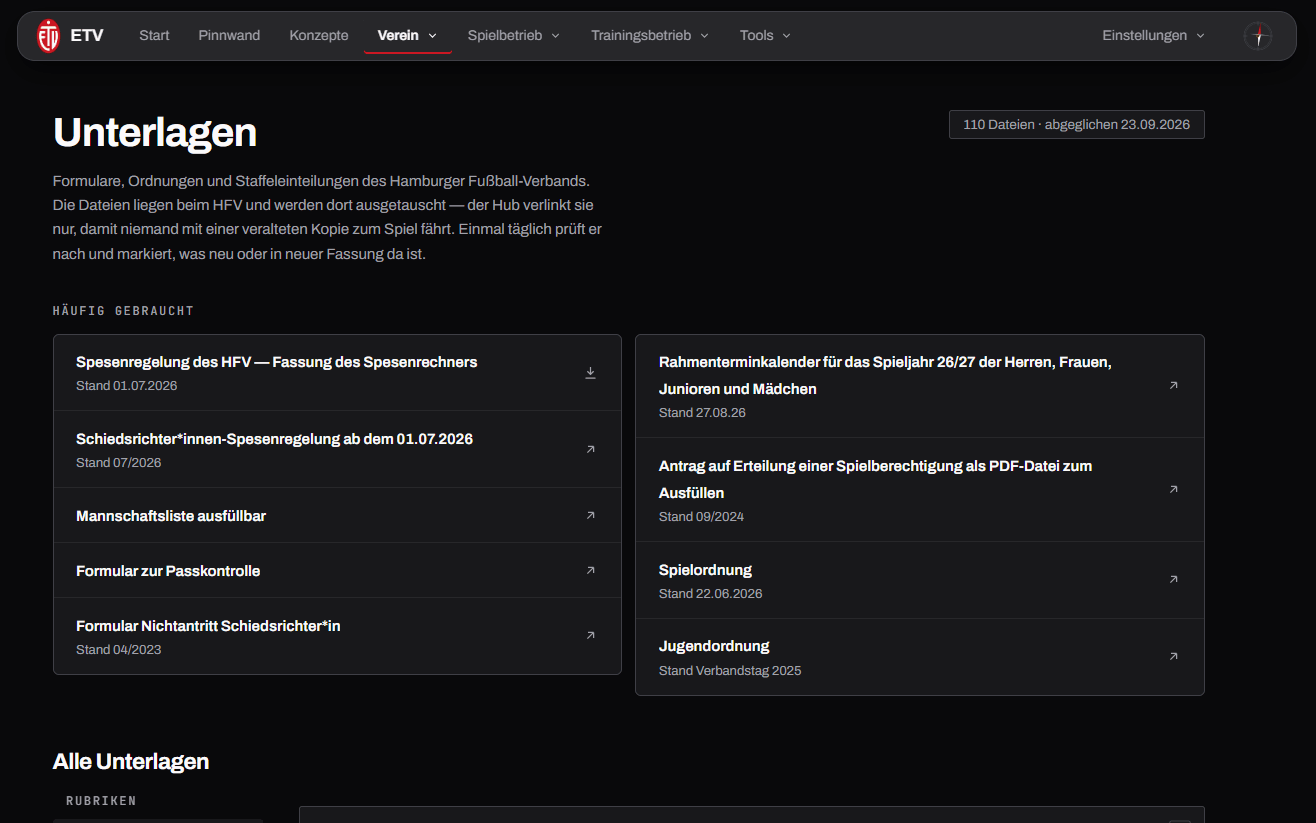Open the Tools dropdown

(765, 36)
